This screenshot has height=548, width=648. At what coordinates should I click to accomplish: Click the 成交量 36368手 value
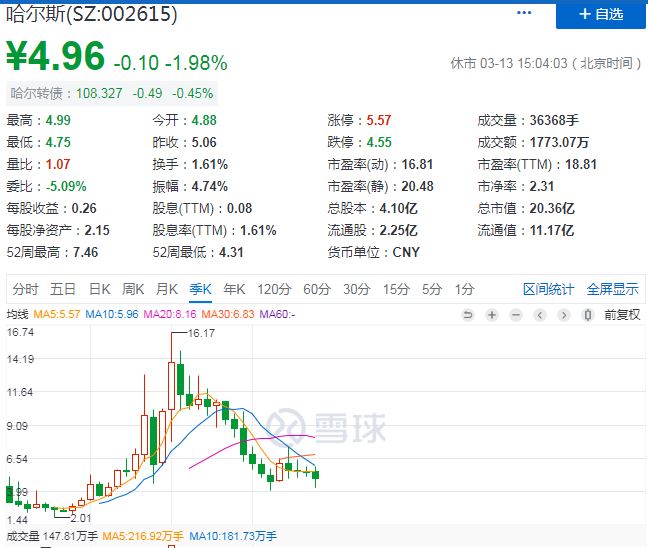click(x=554, y=120)
